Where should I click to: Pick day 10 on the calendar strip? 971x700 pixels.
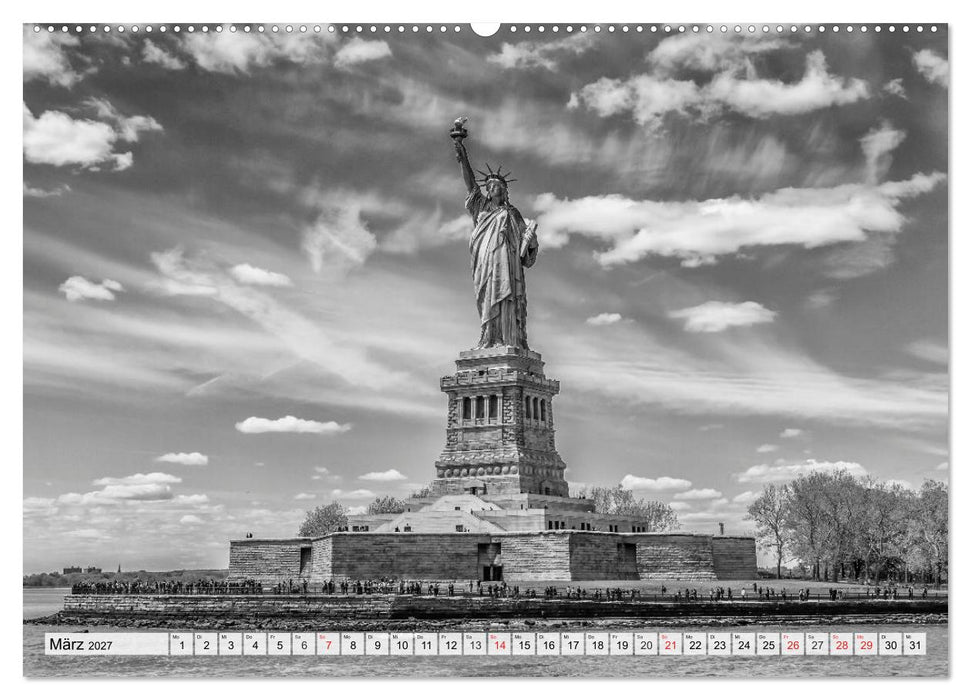(x=402, y=644)
